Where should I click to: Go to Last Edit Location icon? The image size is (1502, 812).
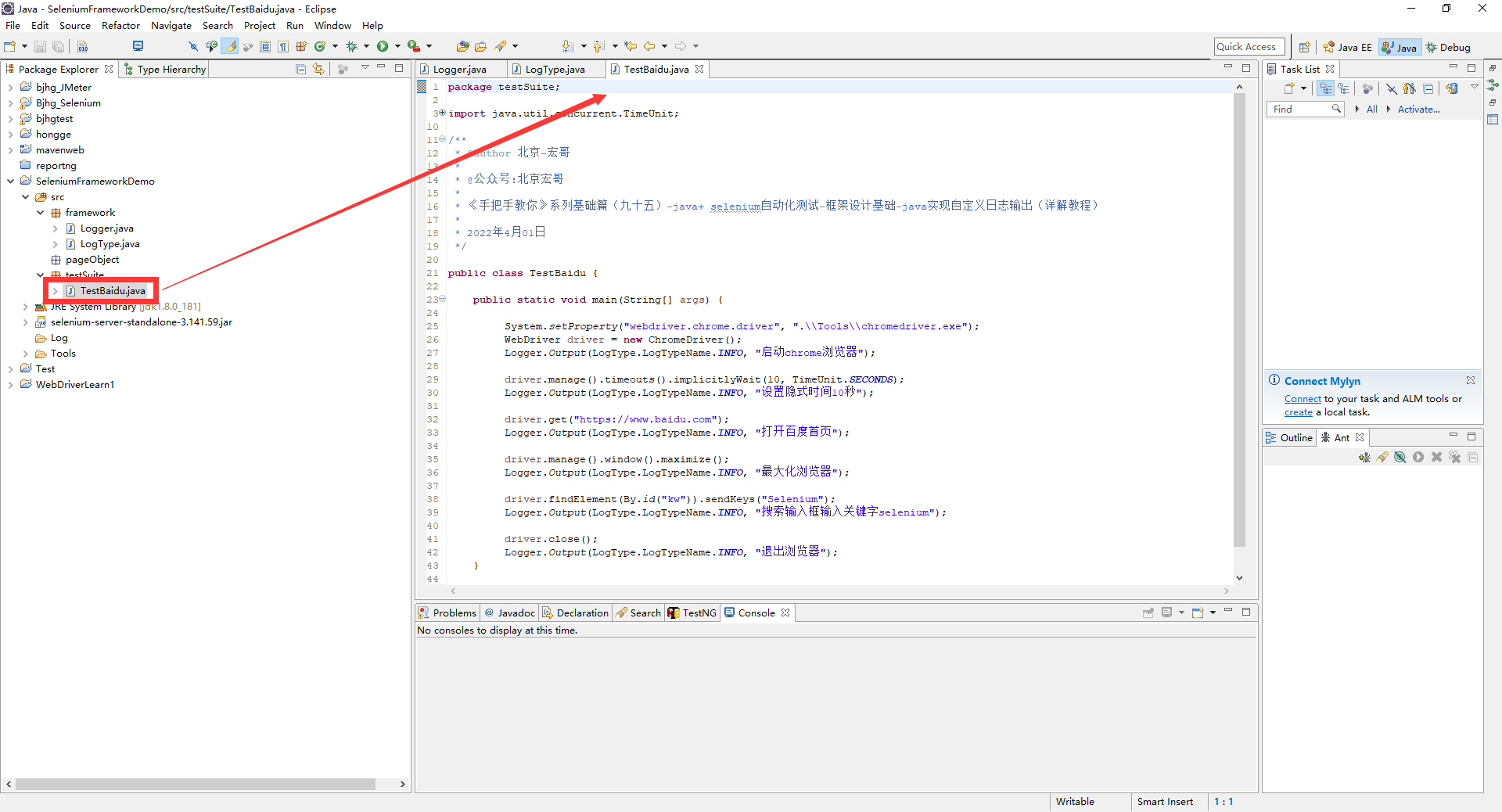(631, 46)
